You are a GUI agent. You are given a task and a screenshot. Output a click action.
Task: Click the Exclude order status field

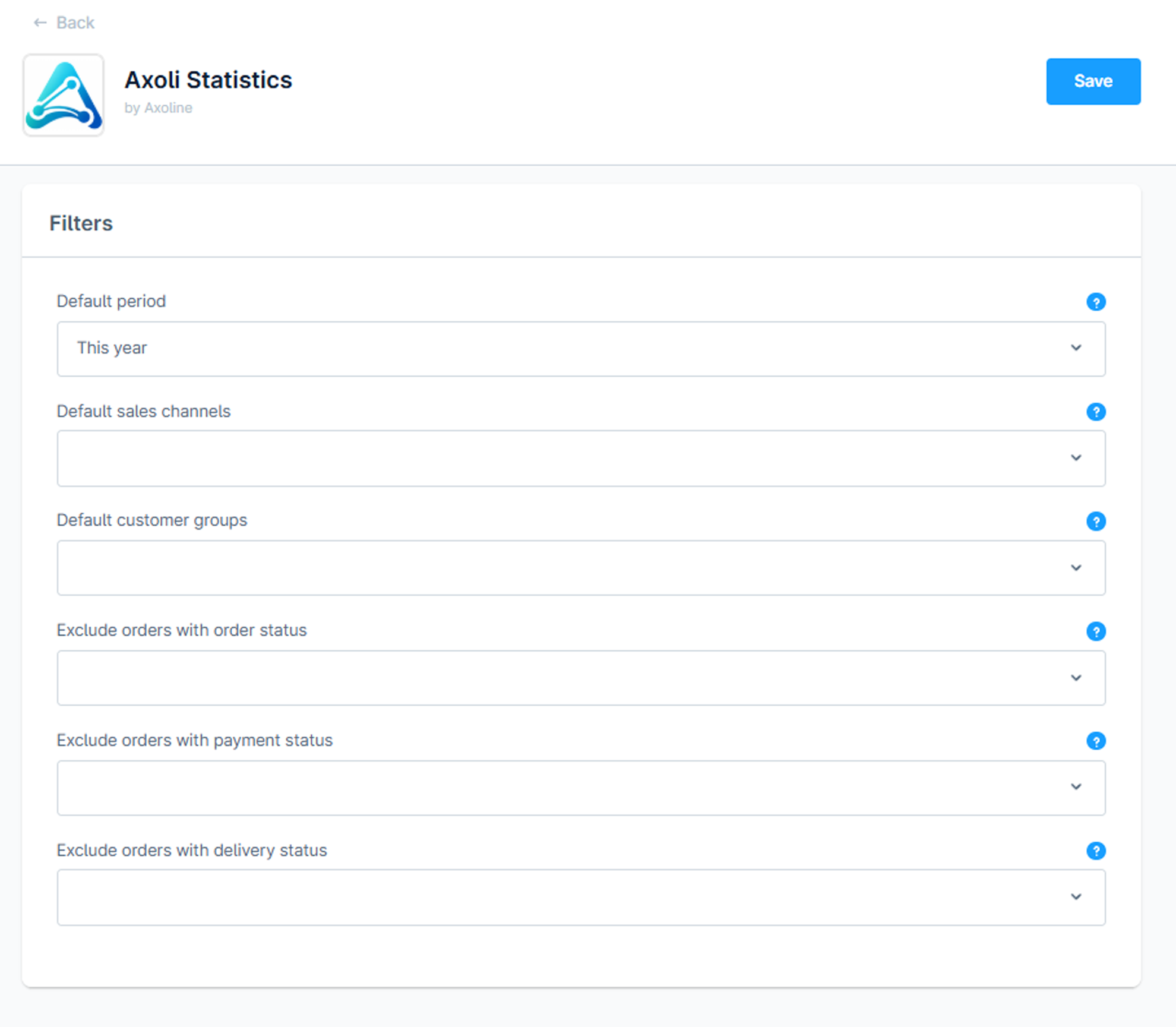click(581, 678)
